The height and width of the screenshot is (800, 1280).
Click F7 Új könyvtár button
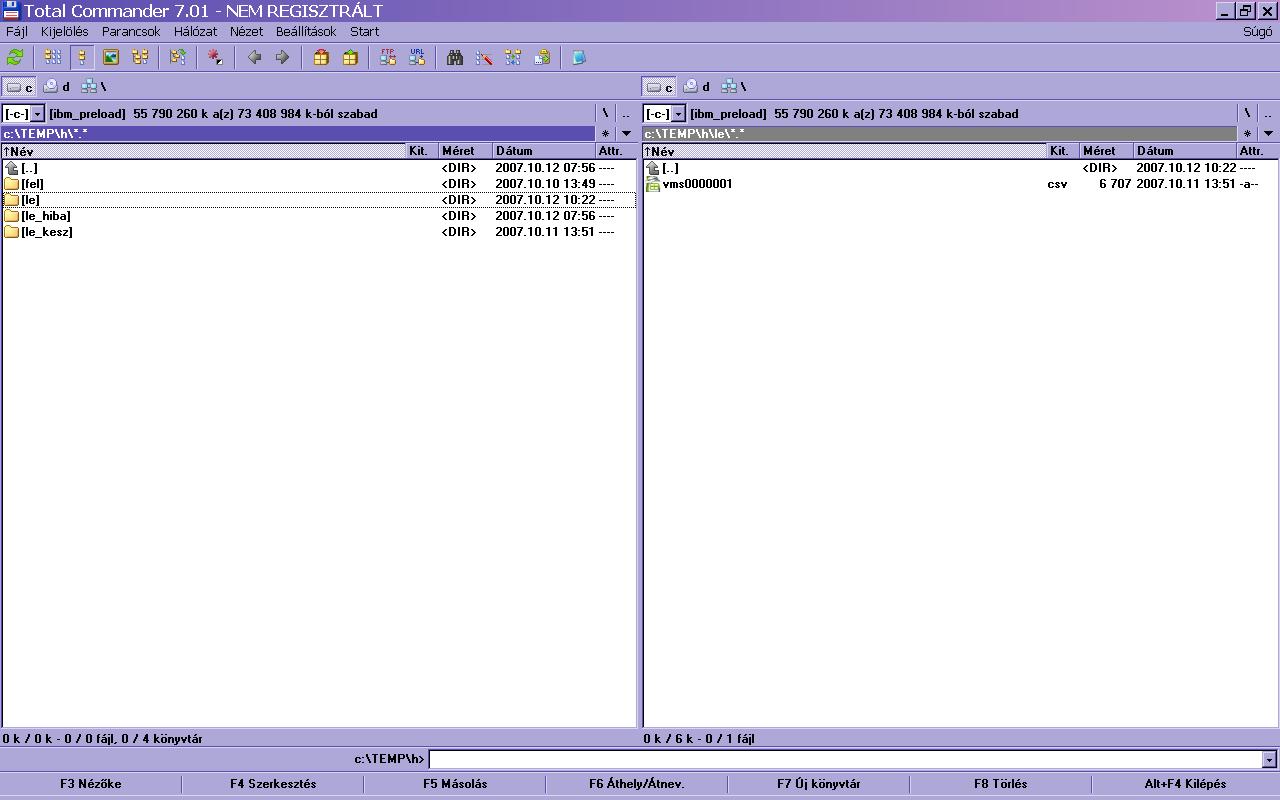pyautogui.click(x=819, y=784)
